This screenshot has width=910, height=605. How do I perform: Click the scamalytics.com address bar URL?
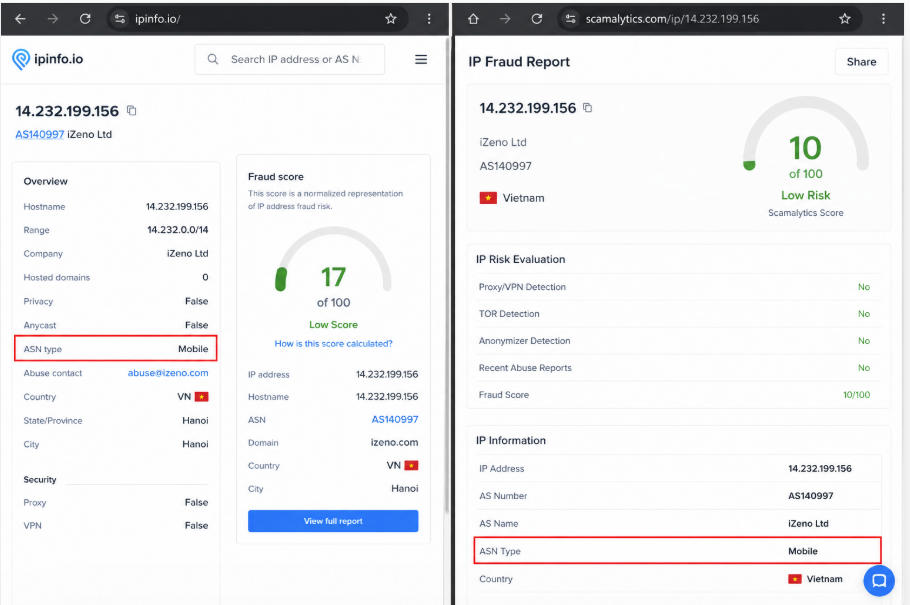(672, 19)
